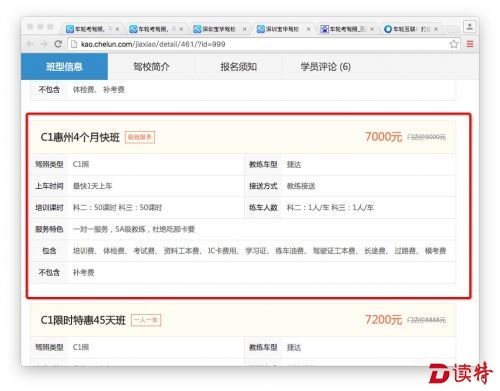Screen dimensions: 500x391
Task: Click 资料工本费 in the 包含 row
Action: tap(181, 251)
